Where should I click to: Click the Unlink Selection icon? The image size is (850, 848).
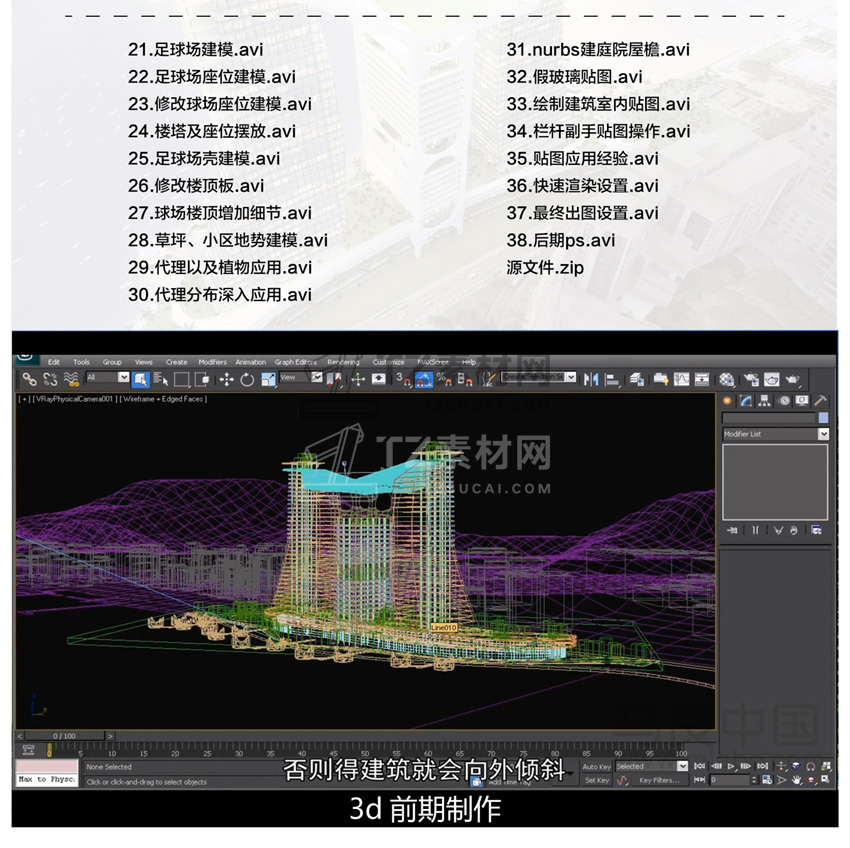click(x=50, y=379)
